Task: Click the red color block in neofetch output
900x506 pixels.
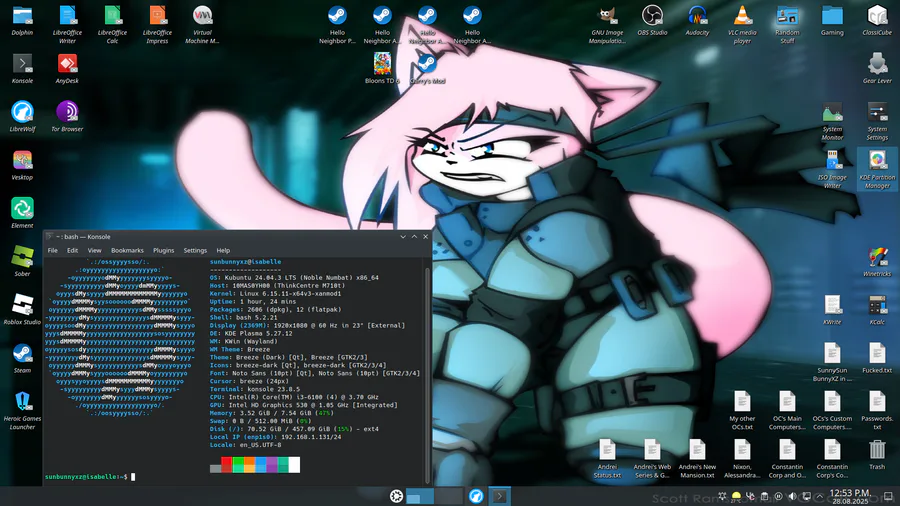Action: click(227, 465)
